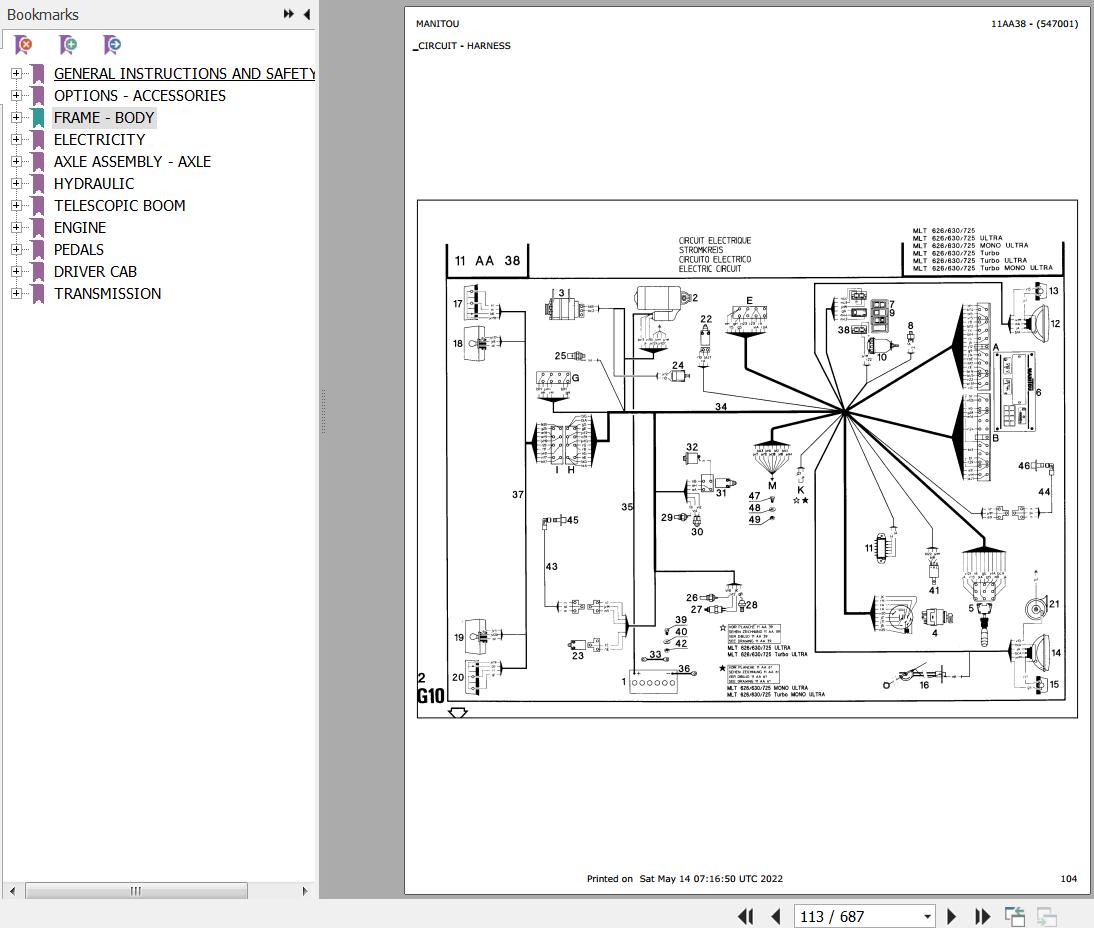Open the DRIVER CAB bookmark
Viewport: 1094px width, 928px height.
point(95,271)
